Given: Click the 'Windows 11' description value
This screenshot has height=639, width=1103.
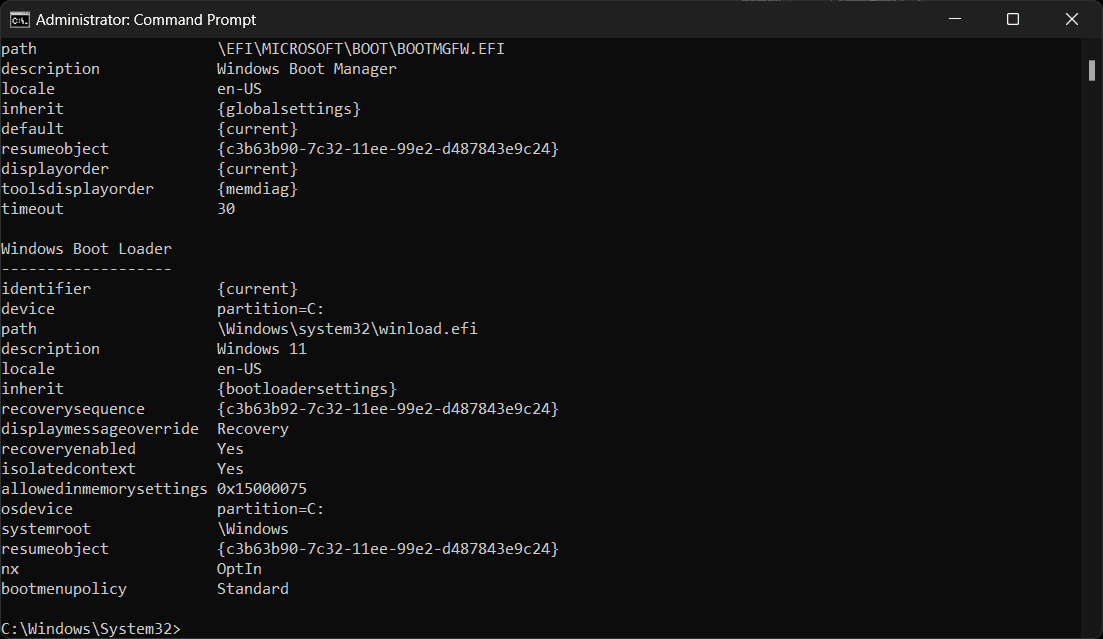Looking at the screenshot, I should click(261, 349).
